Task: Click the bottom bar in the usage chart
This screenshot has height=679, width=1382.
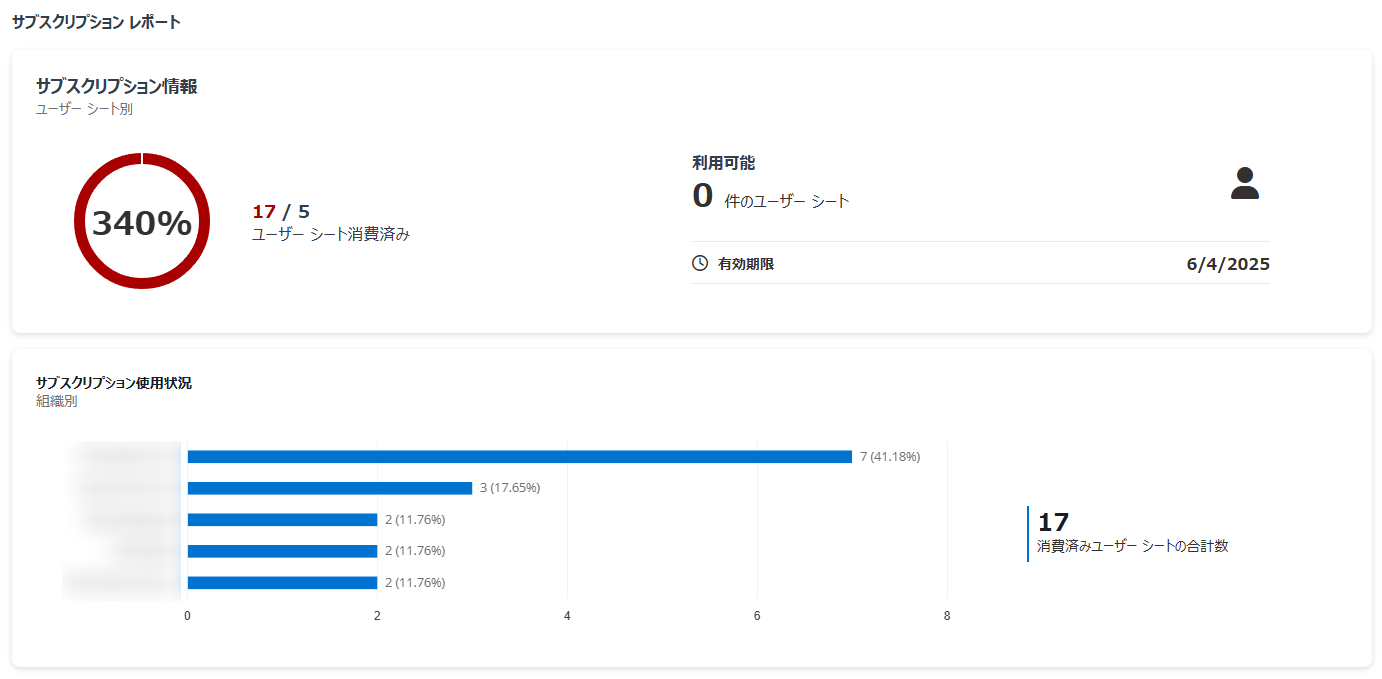Action: (282, 583)
